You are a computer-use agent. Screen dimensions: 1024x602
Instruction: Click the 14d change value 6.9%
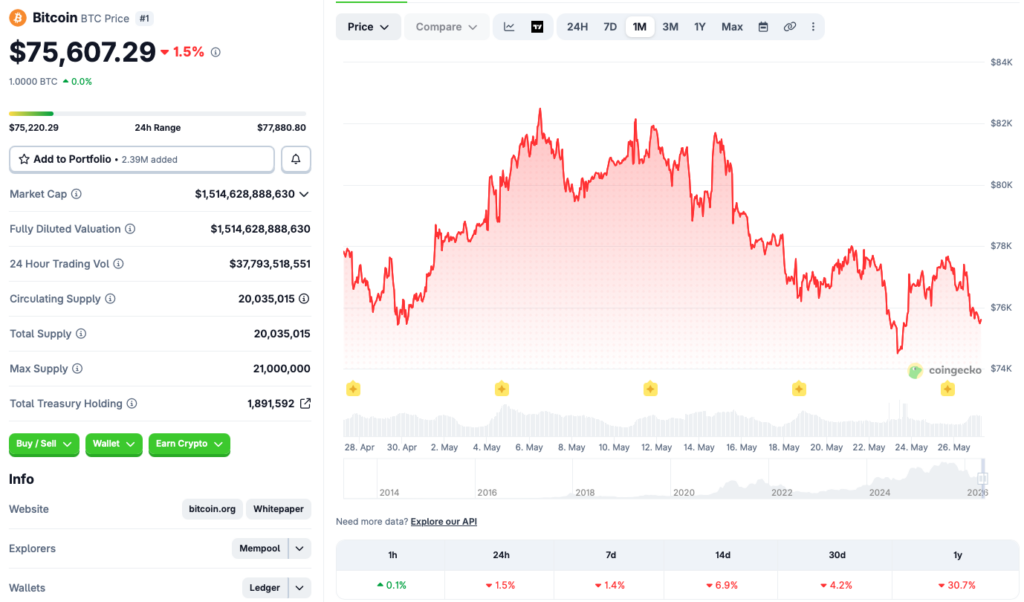coord(722,586)
